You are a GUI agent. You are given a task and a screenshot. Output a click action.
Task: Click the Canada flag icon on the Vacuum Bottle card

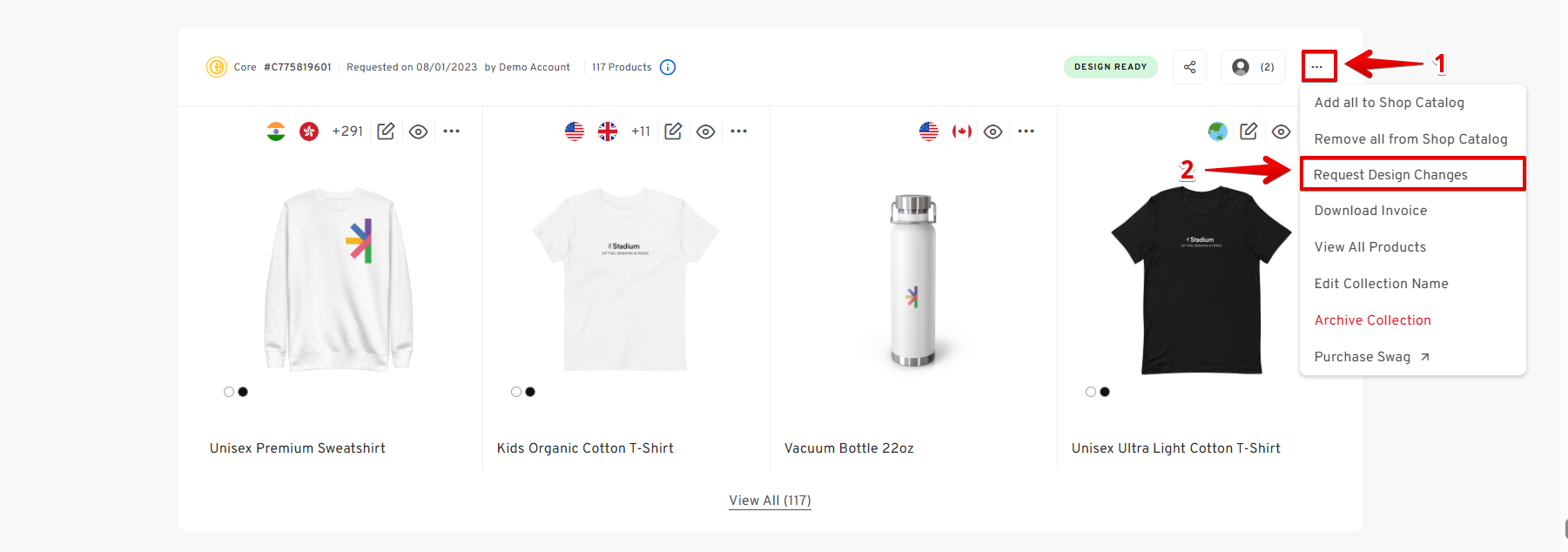[962, 131]
